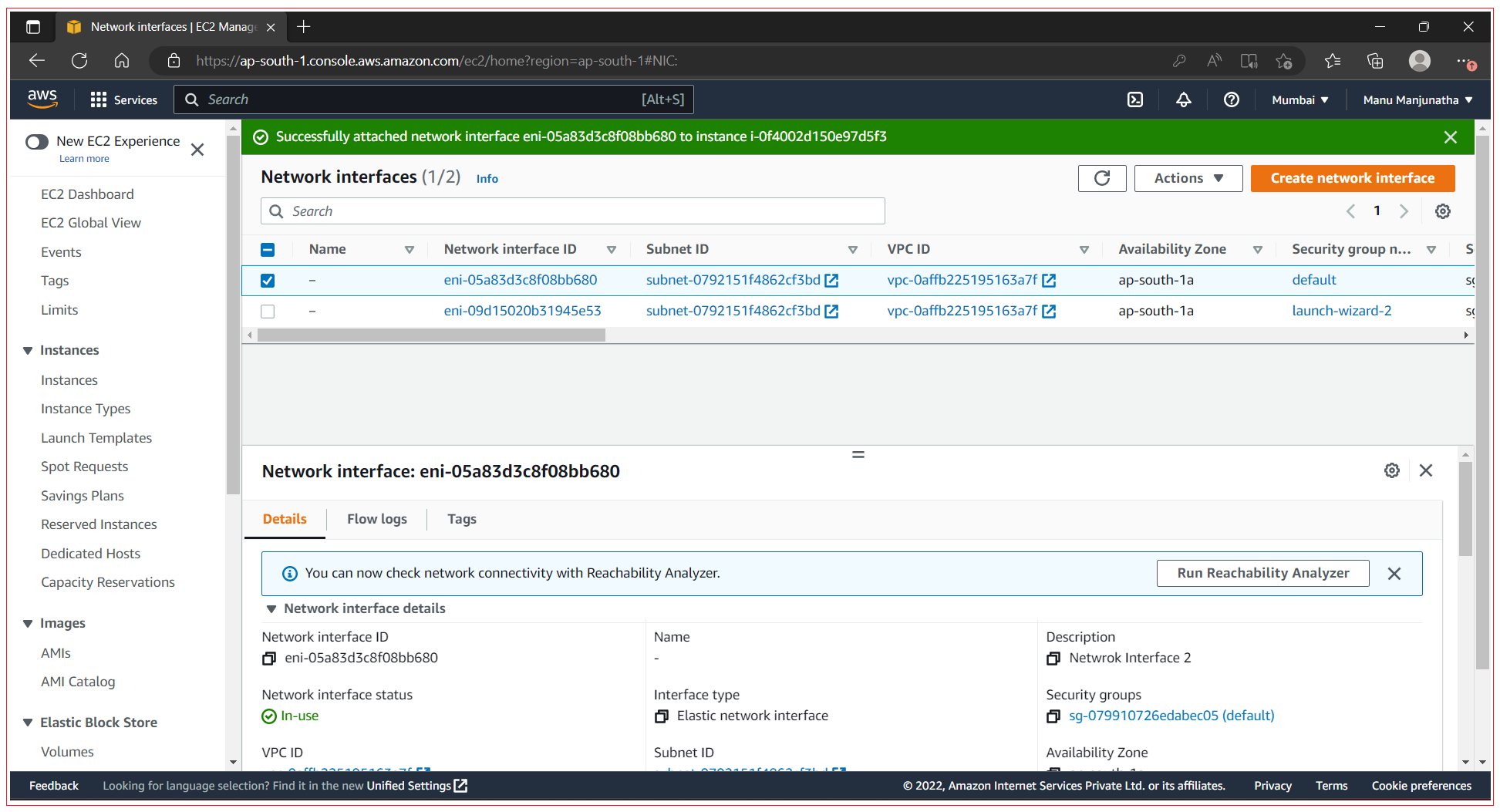
Task: Open Launch Templates in sidebar
Action: click(96, 438)
